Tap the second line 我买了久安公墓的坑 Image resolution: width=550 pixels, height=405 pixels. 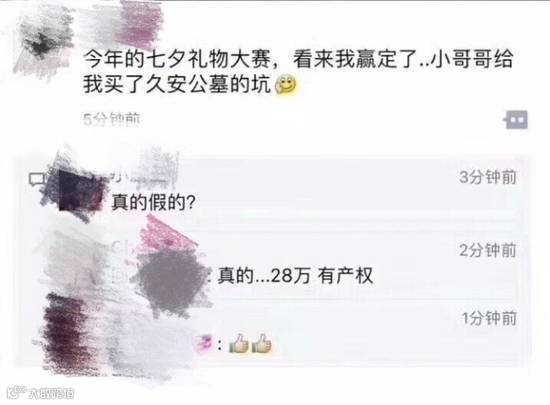(x=177, y=85)
